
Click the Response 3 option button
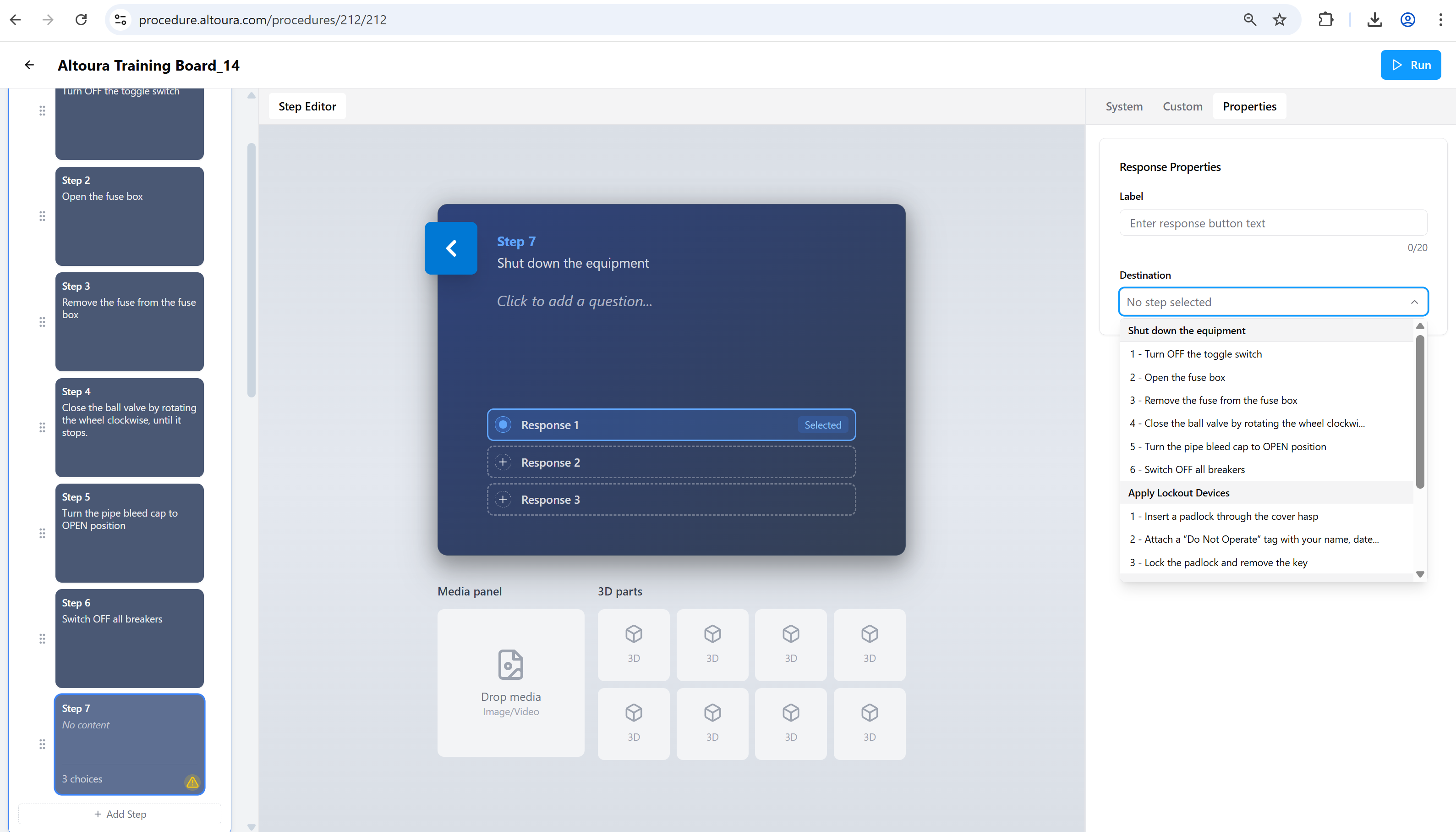point(671,499)
